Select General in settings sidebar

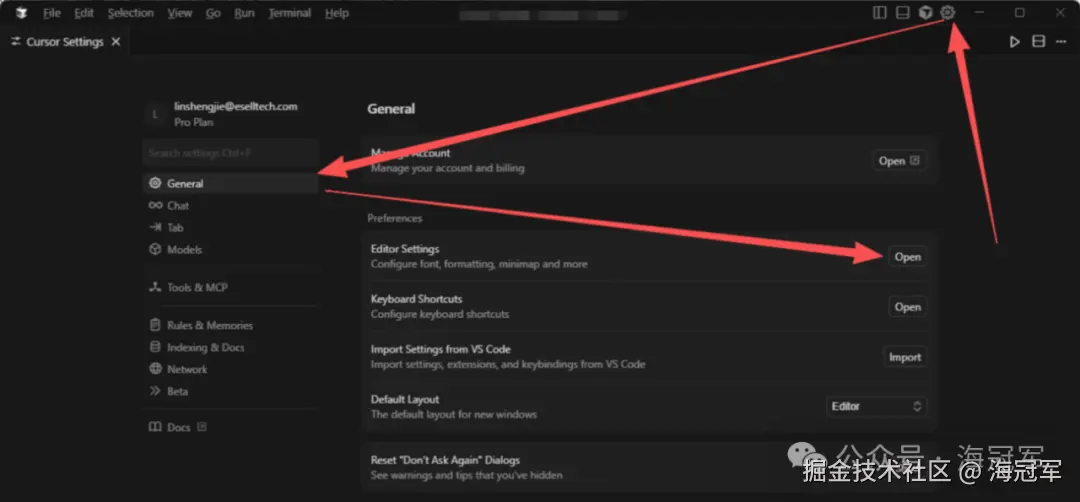click(231, 184)
